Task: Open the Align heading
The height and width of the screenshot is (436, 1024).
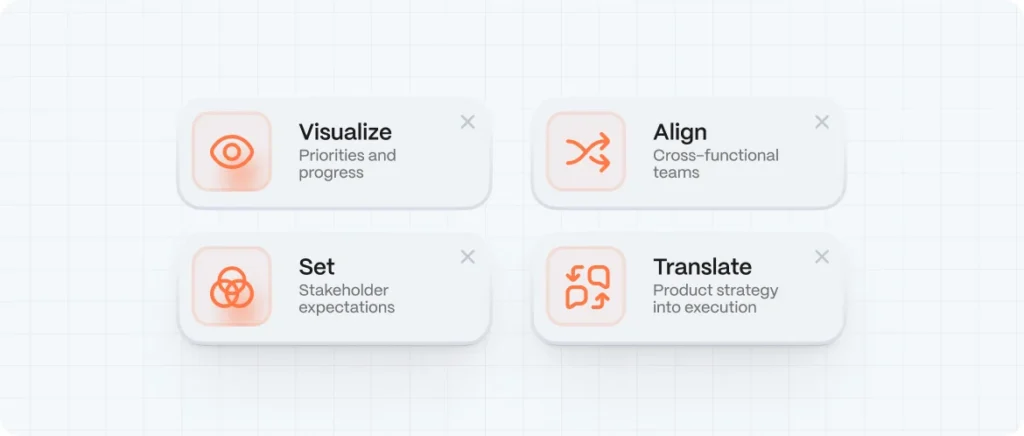Action: [680, 132]
